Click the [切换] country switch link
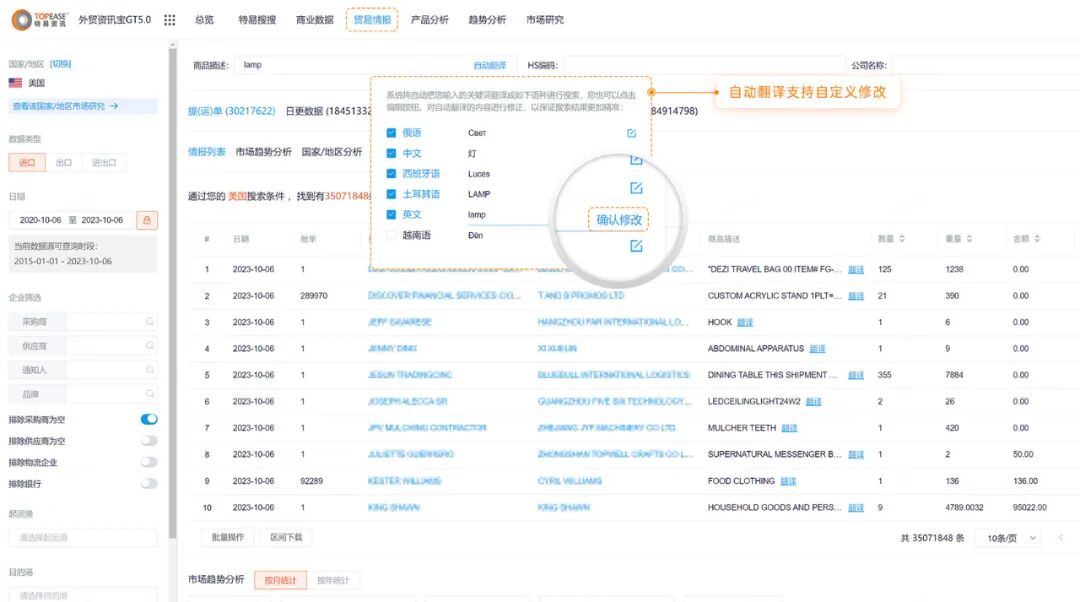 61,64
